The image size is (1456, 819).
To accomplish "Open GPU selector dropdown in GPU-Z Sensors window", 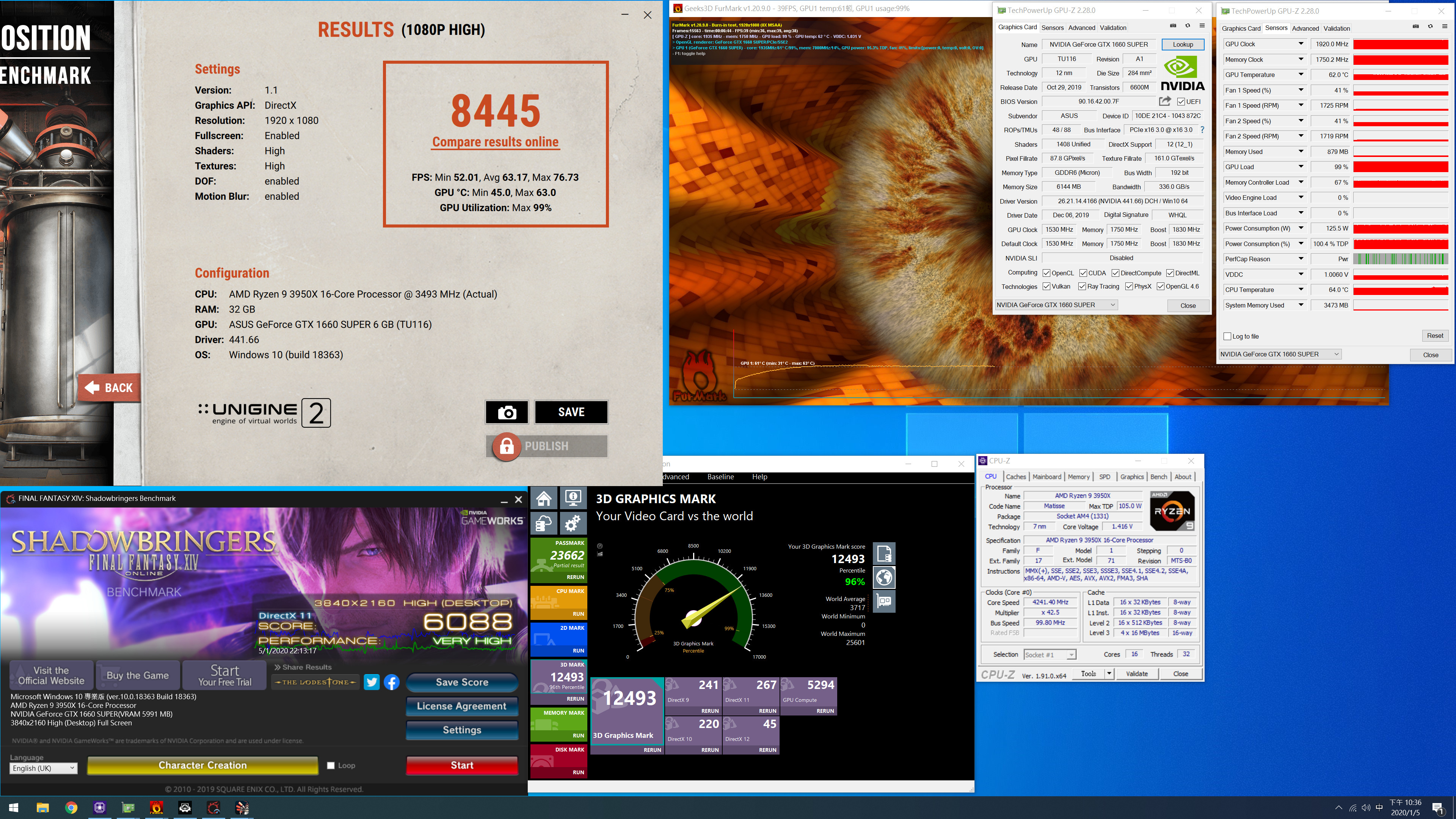I will [1280, 355].
